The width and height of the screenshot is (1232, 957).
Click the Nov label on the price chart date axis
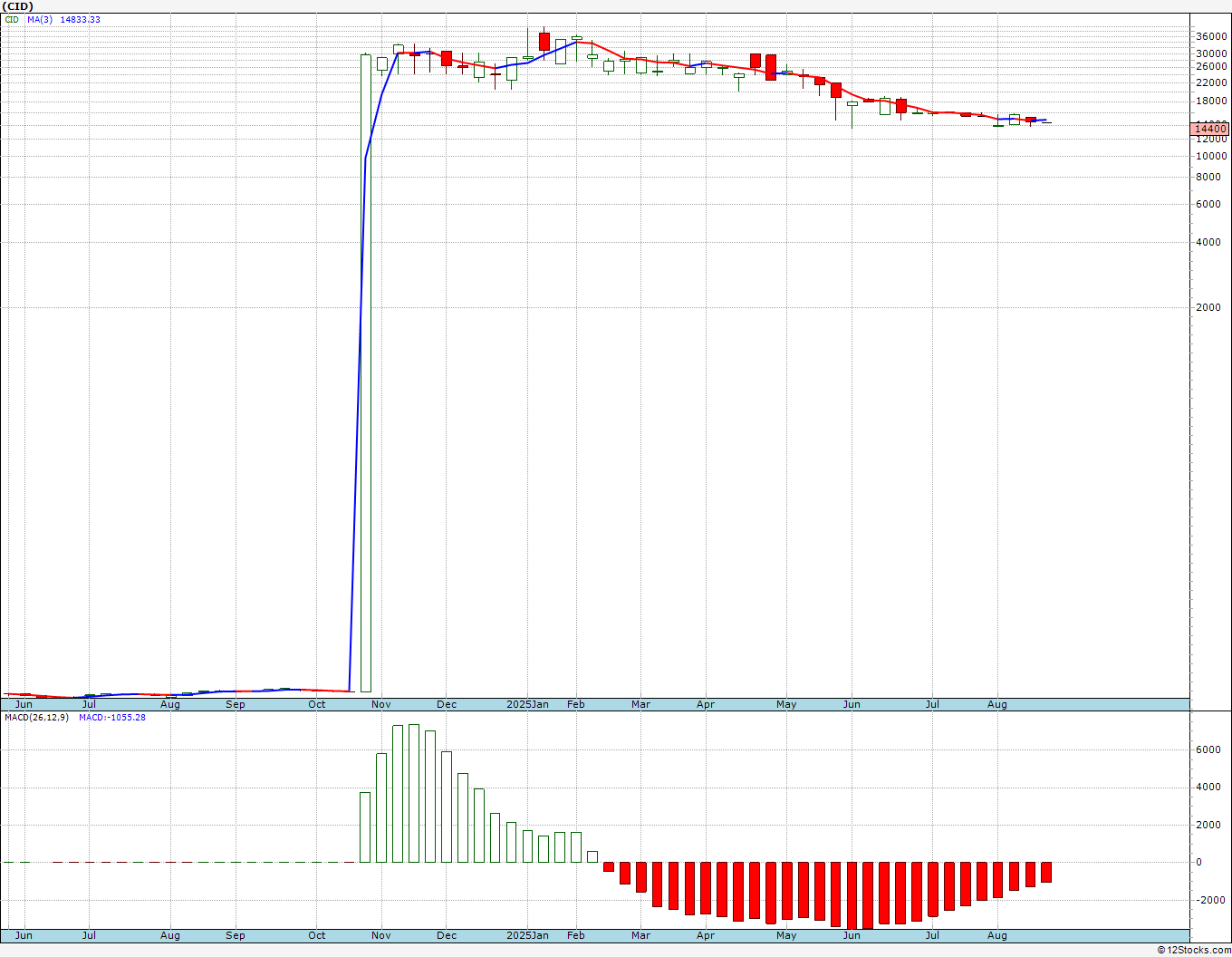pyautogui.click(x=381, y=704)
